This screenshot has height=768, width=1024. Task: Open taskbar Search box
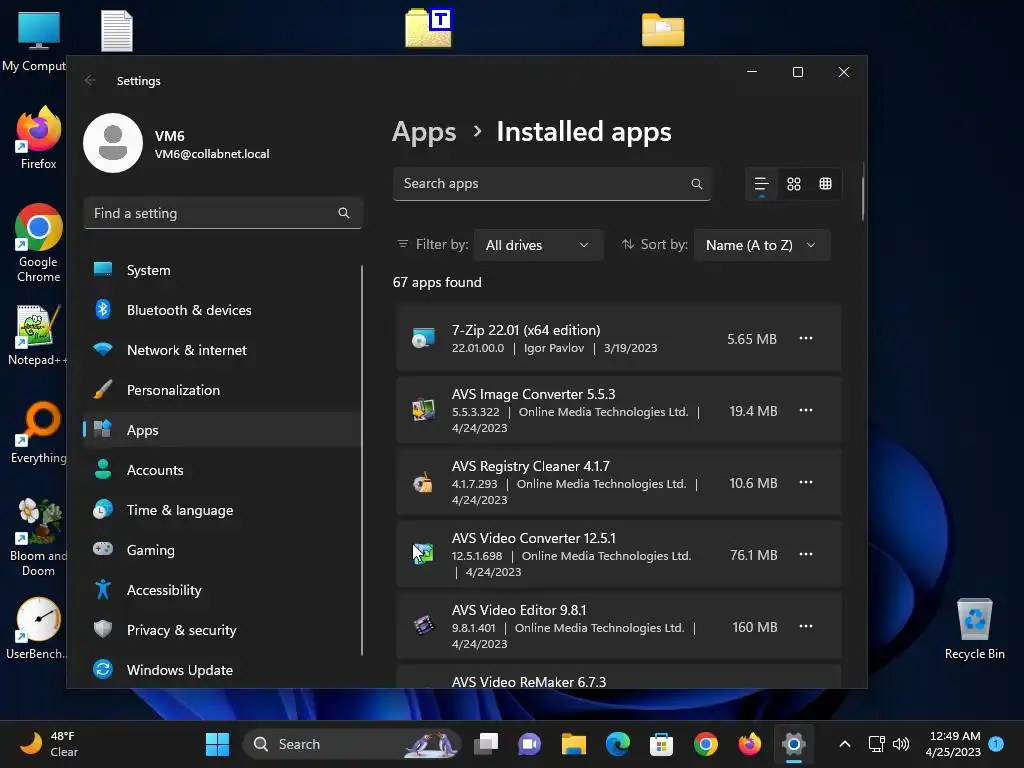click(352, 744)
